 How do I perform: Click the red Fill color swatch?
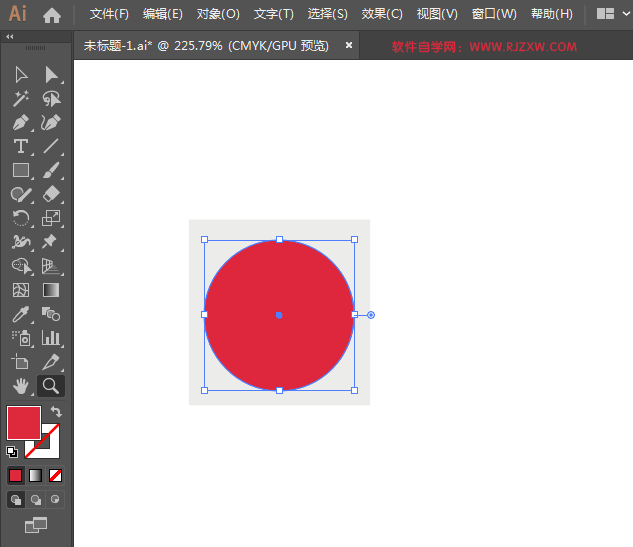tap(23, 422)
